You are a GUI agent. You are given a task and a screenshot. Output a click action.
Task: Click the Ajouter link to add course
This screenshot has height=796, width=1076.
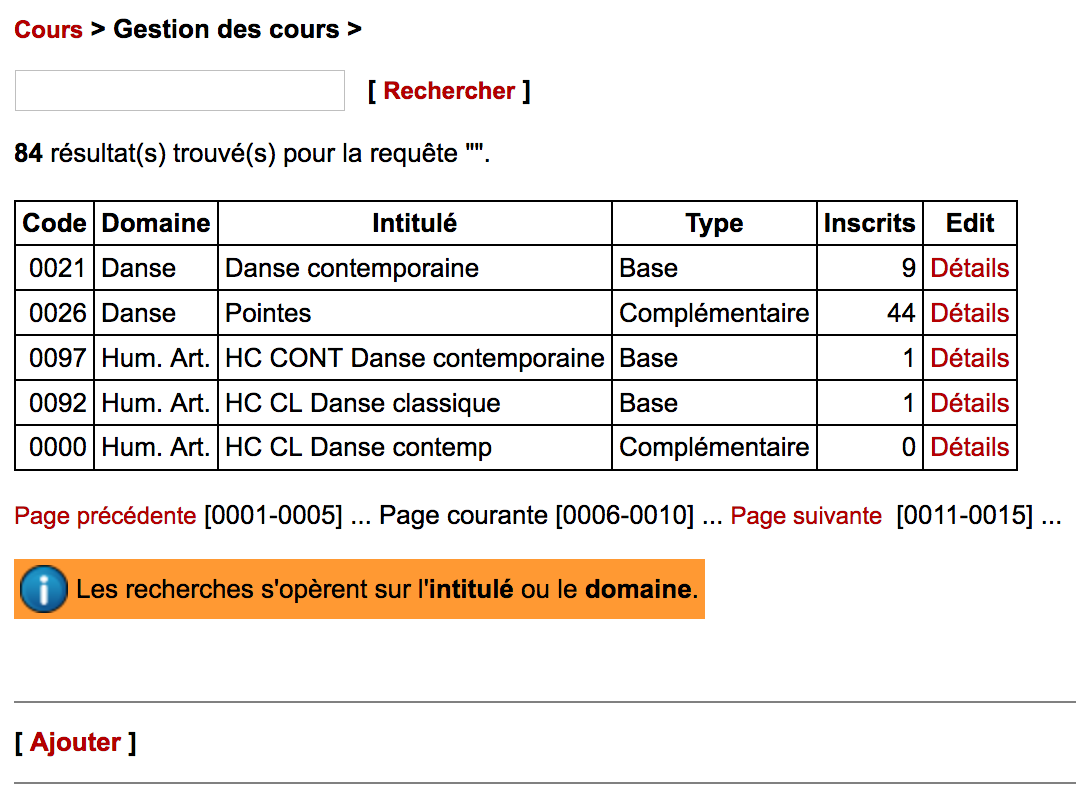tap(76, 742)
